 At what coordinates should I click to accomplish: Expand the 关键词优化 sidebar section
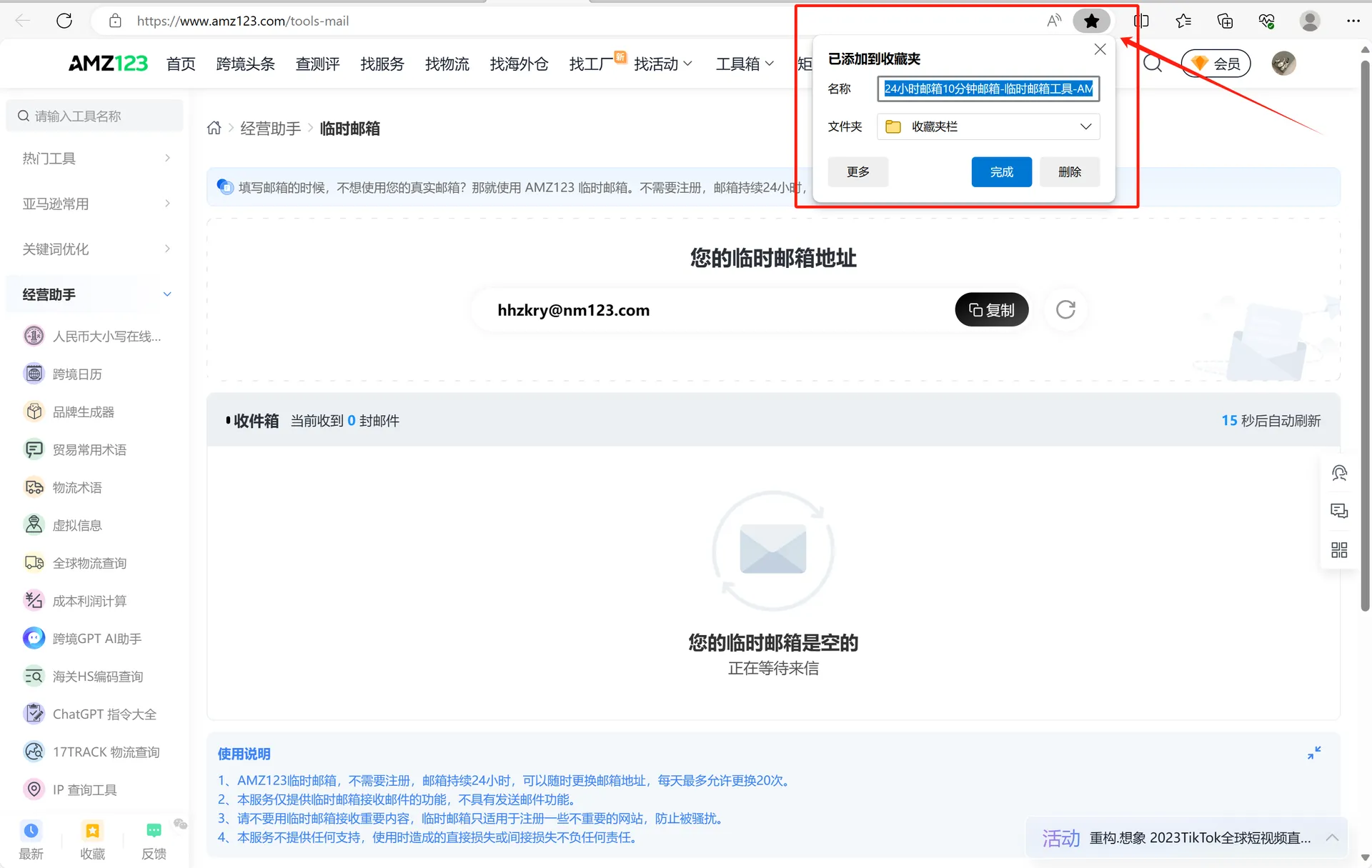coord(96,249)
